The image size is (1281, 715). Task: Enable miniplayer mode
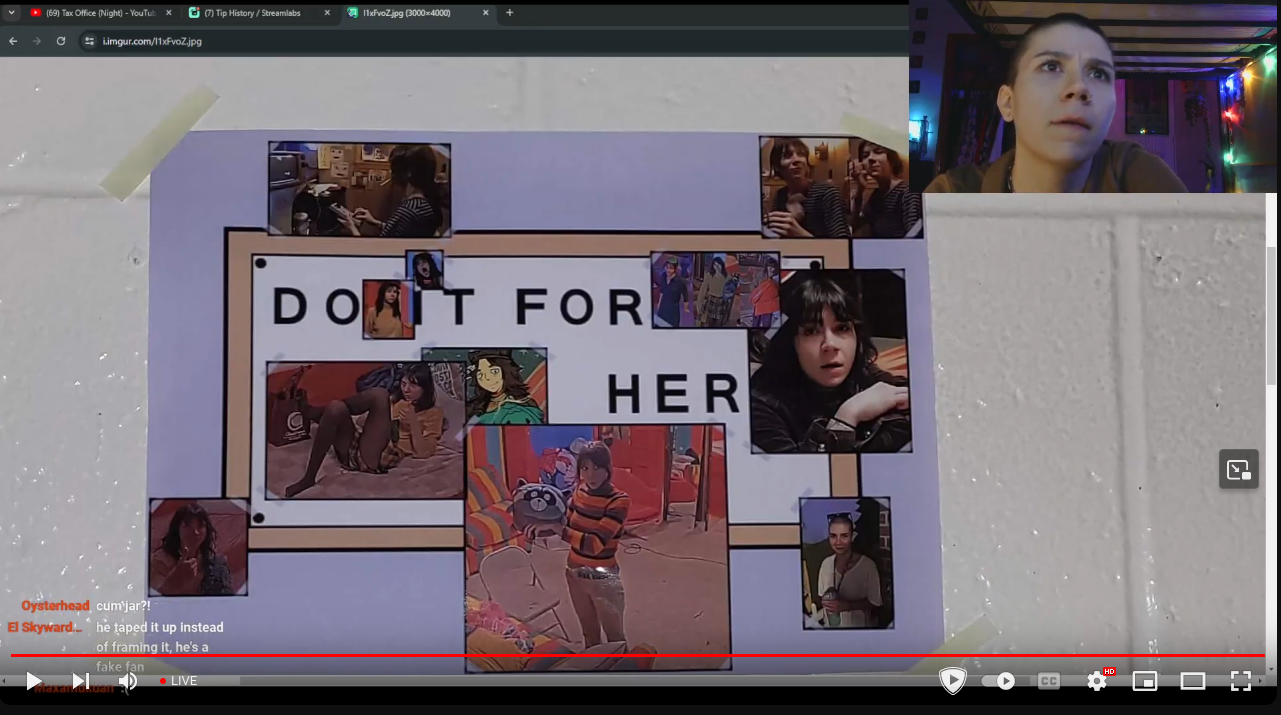[x=1145, y=681]
